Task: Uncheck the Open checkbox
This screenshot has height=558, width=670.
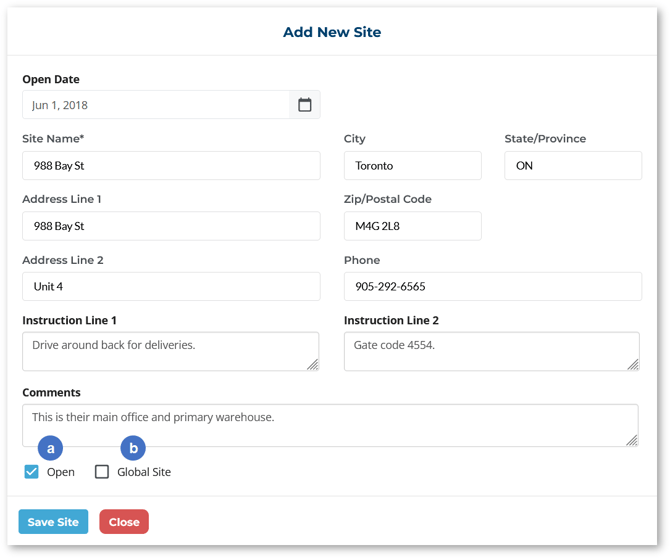Action: (x=32, y=472)
